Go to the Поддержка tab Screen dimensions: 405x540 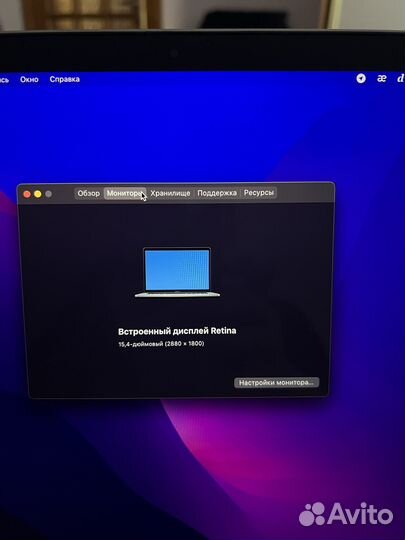(217, 193)
